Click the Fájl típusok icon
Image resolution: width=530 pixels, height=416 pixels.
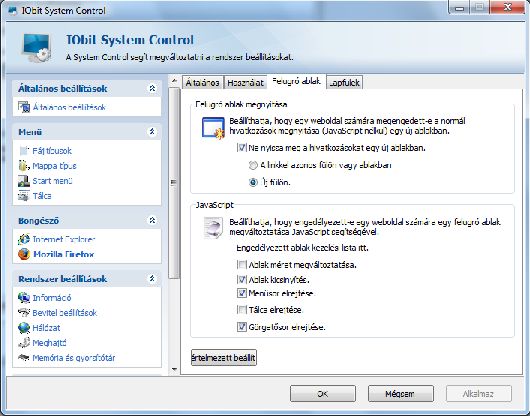pos(24,151)
